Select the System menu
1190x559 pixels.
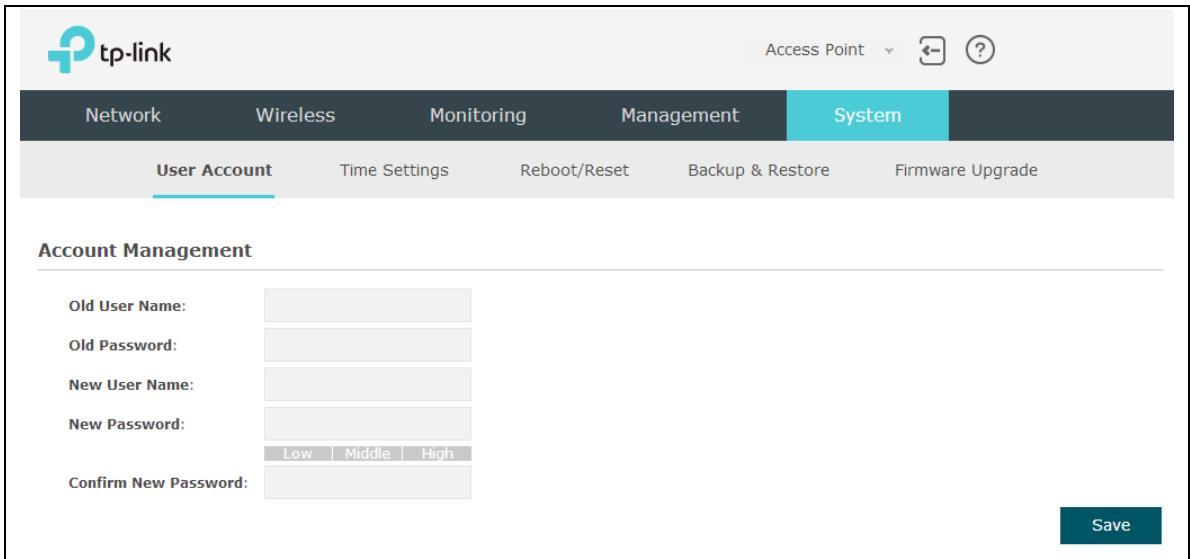point(867,115)
